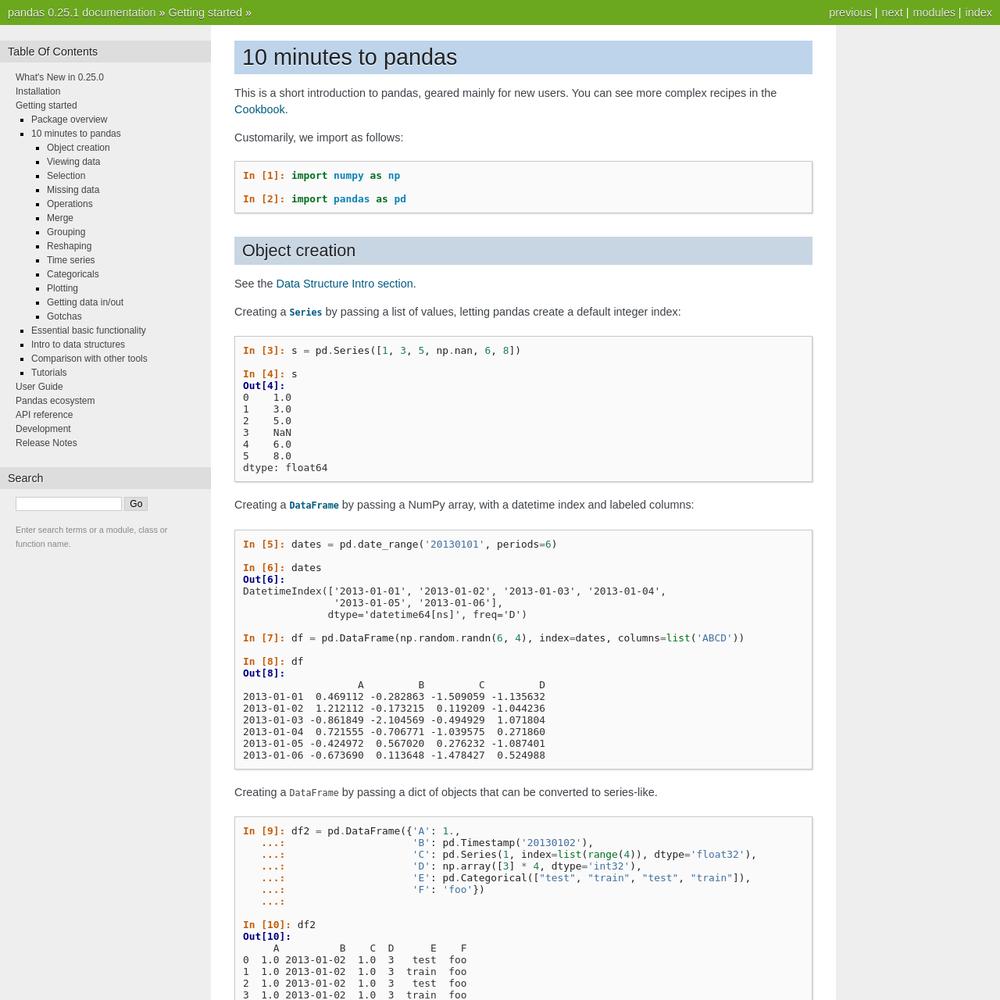Jump to Categoricals section
This screenshot has height=1000, width=1000.
[73, 274]
